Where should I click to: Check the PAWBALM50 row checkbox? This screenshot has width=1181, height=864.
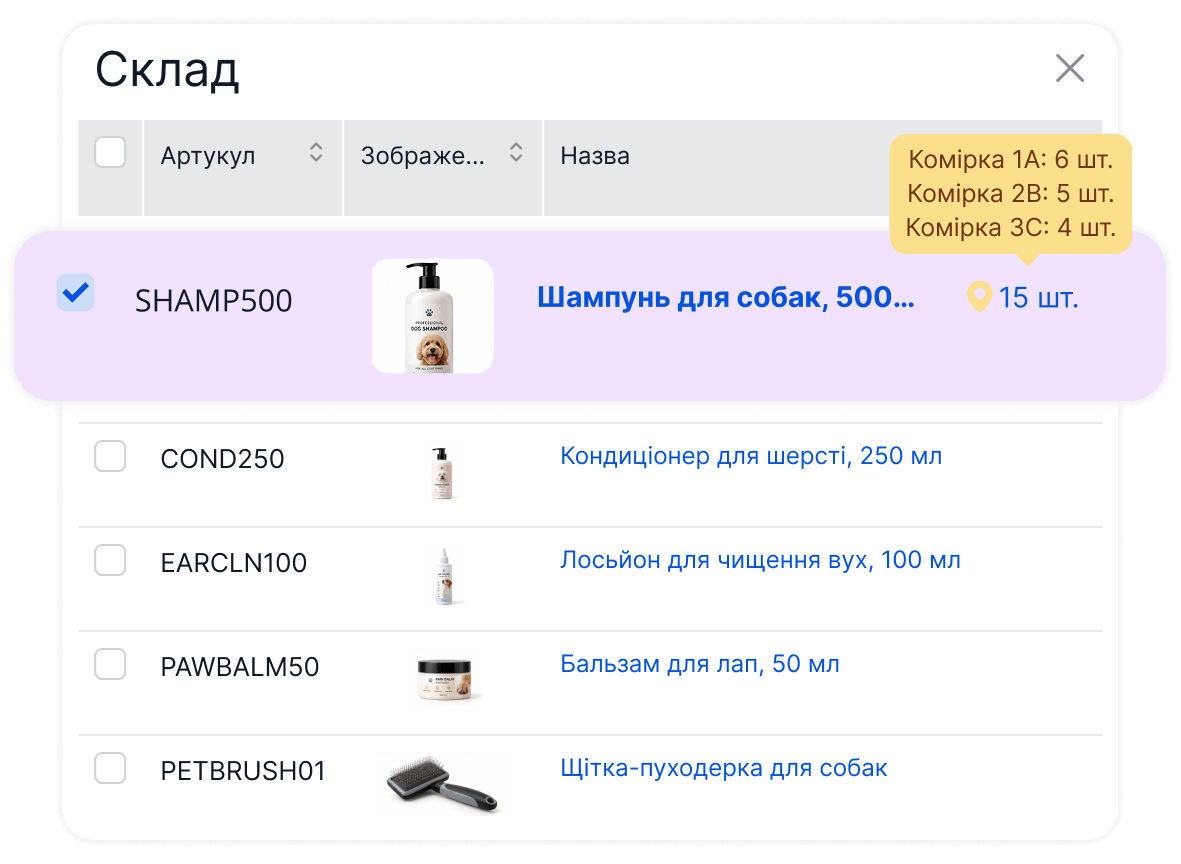tap(110, 664)
